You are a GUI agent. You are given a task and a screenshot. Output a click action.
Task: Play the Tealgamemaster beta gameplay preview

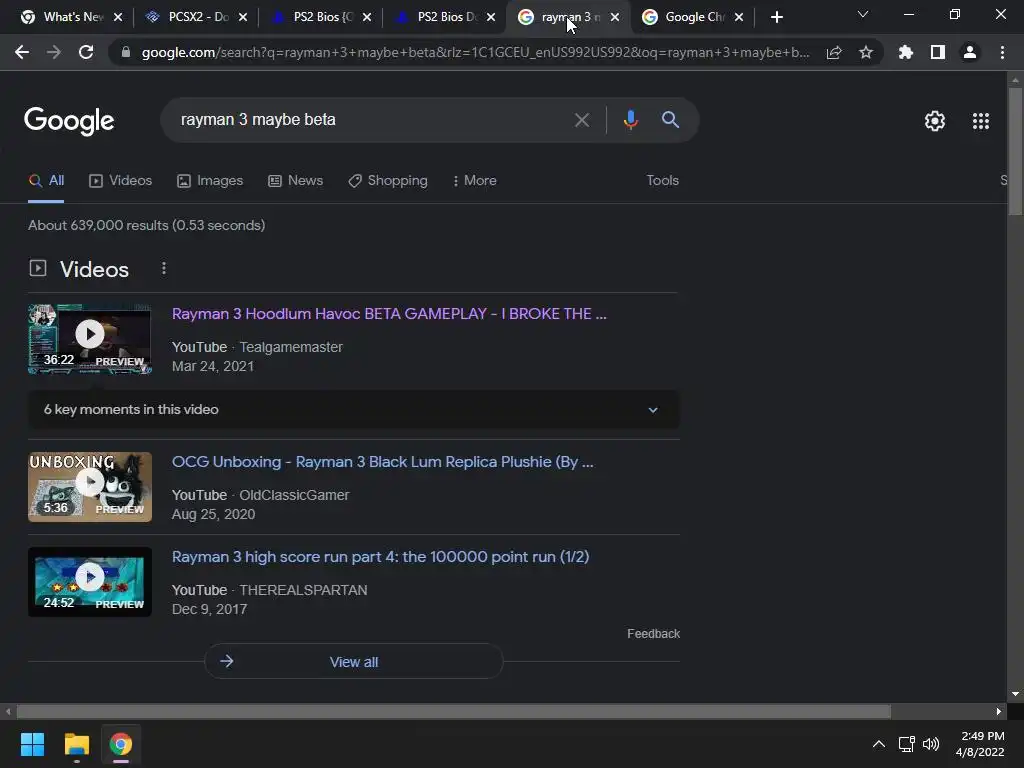tap(90, 339)
